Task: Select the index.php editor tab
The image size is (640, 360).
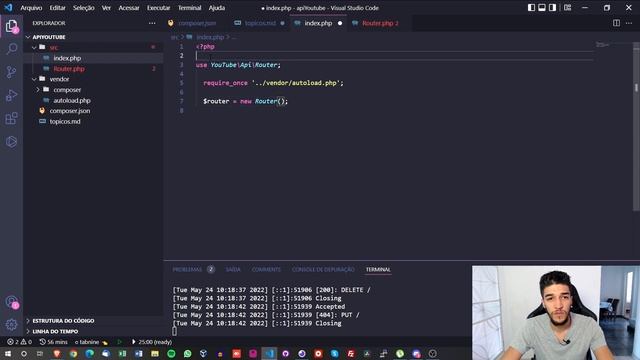Action: 318,23
